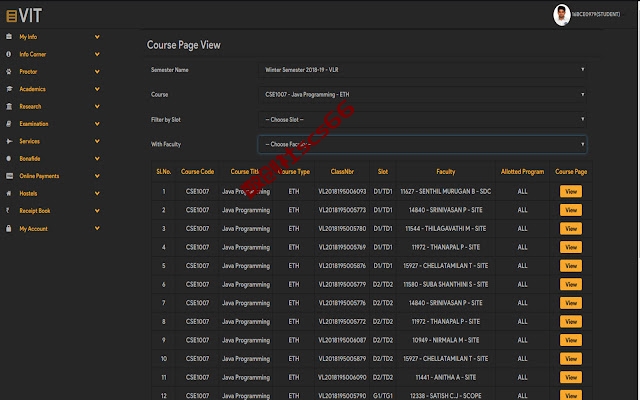Viewport: 640px width, 400px height.
Task: Click class number VL2018195006093
Action: pyautogui.click(x=342, y=191)
